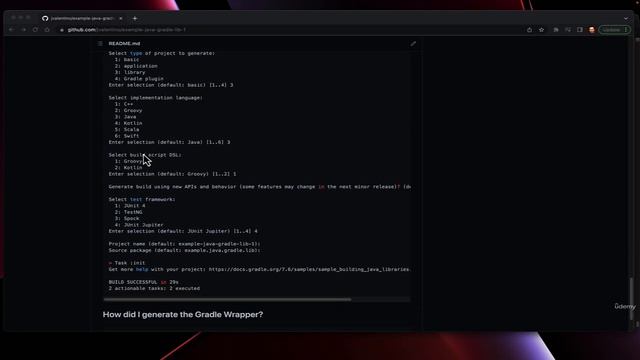Click the '3: library' option line
Image resolution: width=640 pixels, height=360 pixels.
coord(130,72)
